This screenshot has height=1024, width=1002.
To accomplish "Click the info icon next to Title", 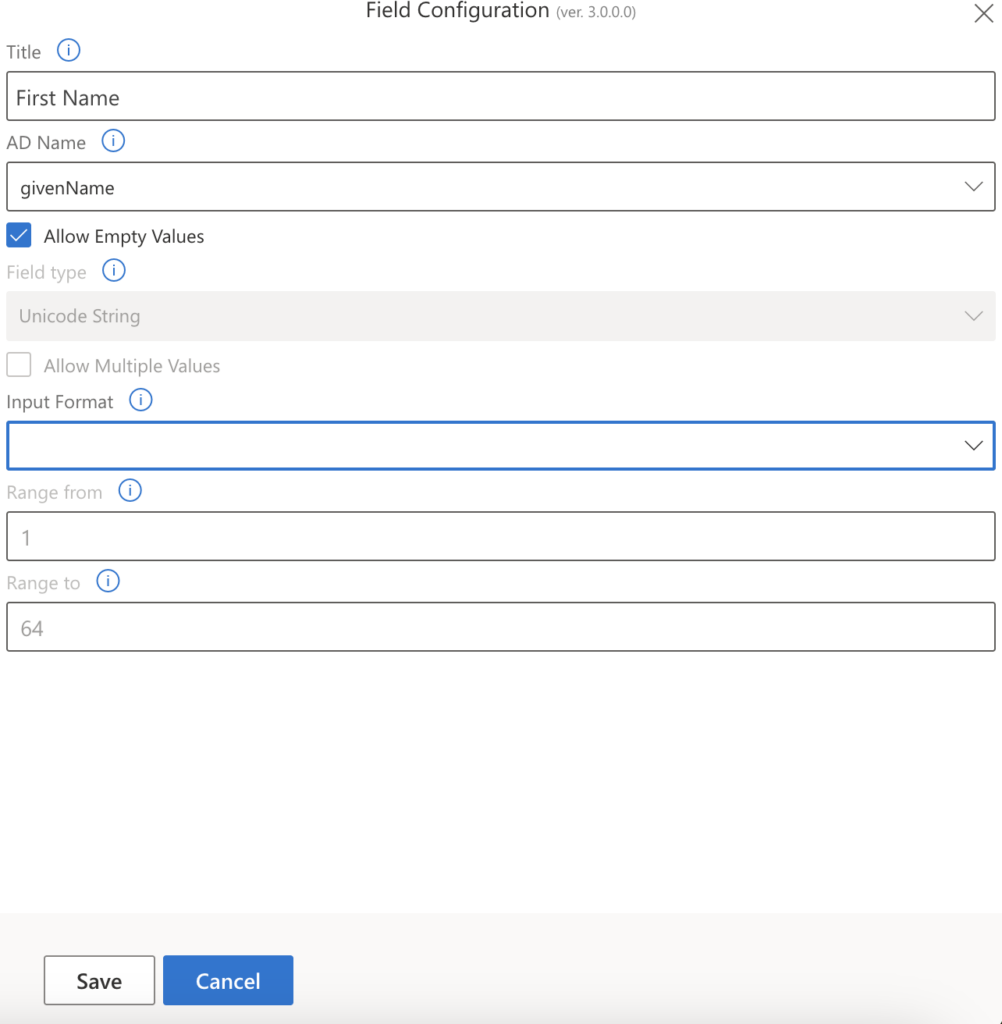I will point(67,50).
